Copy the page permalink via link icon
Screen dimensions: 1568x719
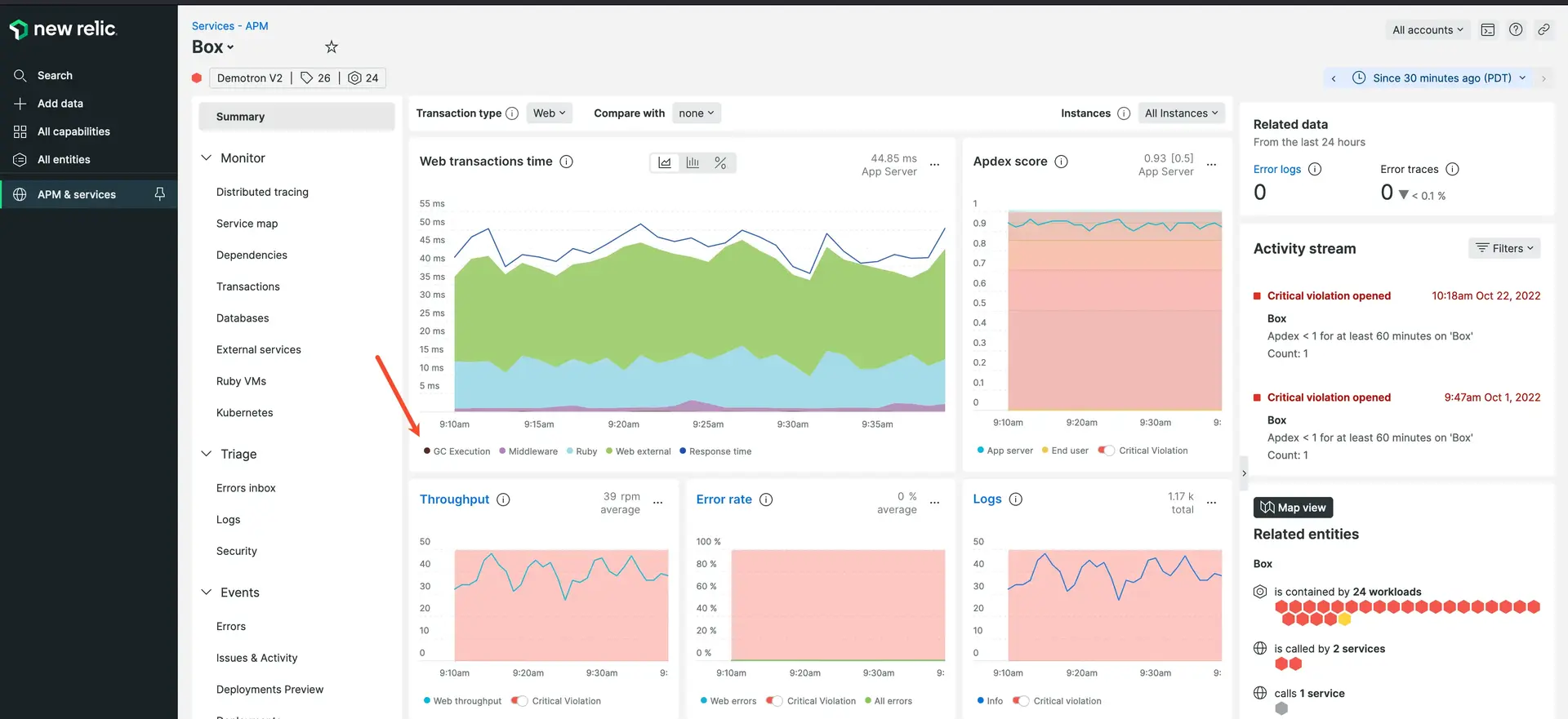point(1543,30)
